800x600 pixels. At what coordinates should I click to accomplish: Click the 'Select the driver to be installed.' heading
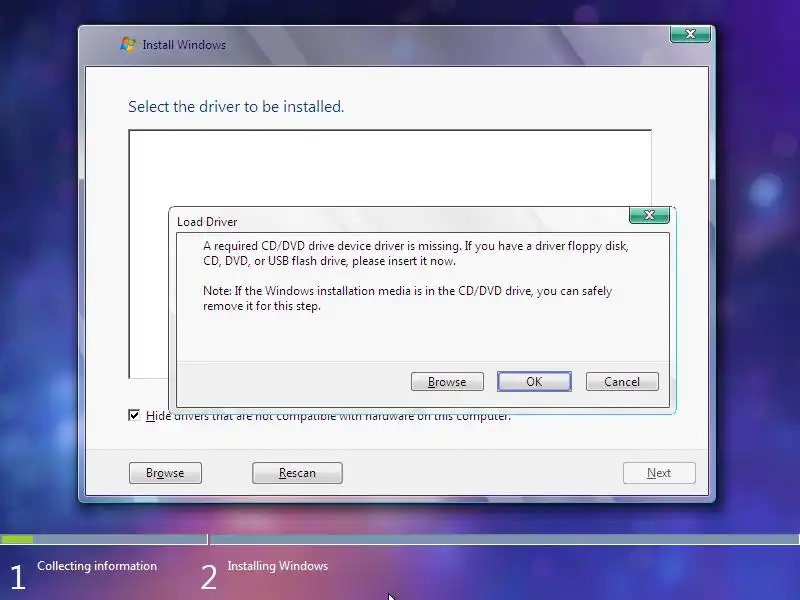pyautogui.click(x=236, y=107)
